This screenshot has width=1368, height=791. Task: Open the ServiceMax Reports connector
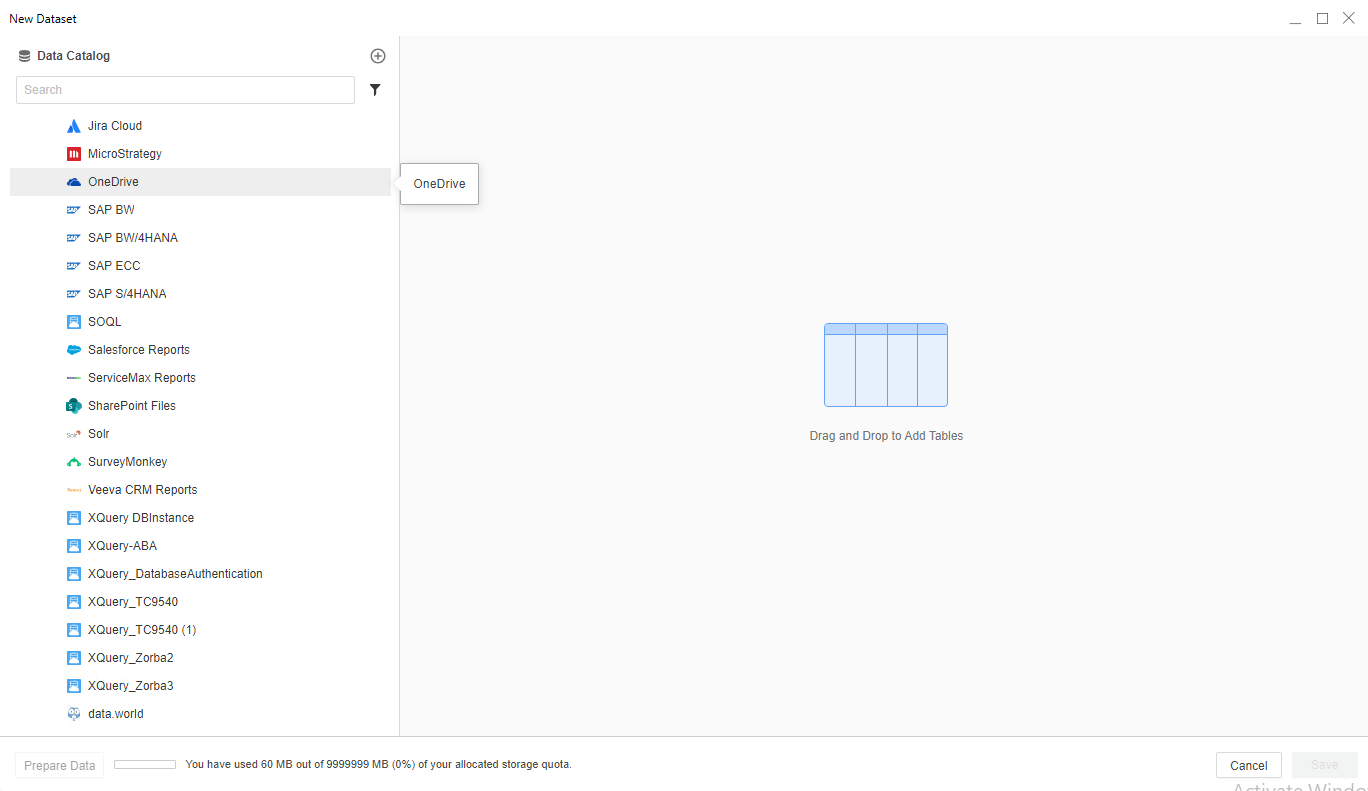141,378
